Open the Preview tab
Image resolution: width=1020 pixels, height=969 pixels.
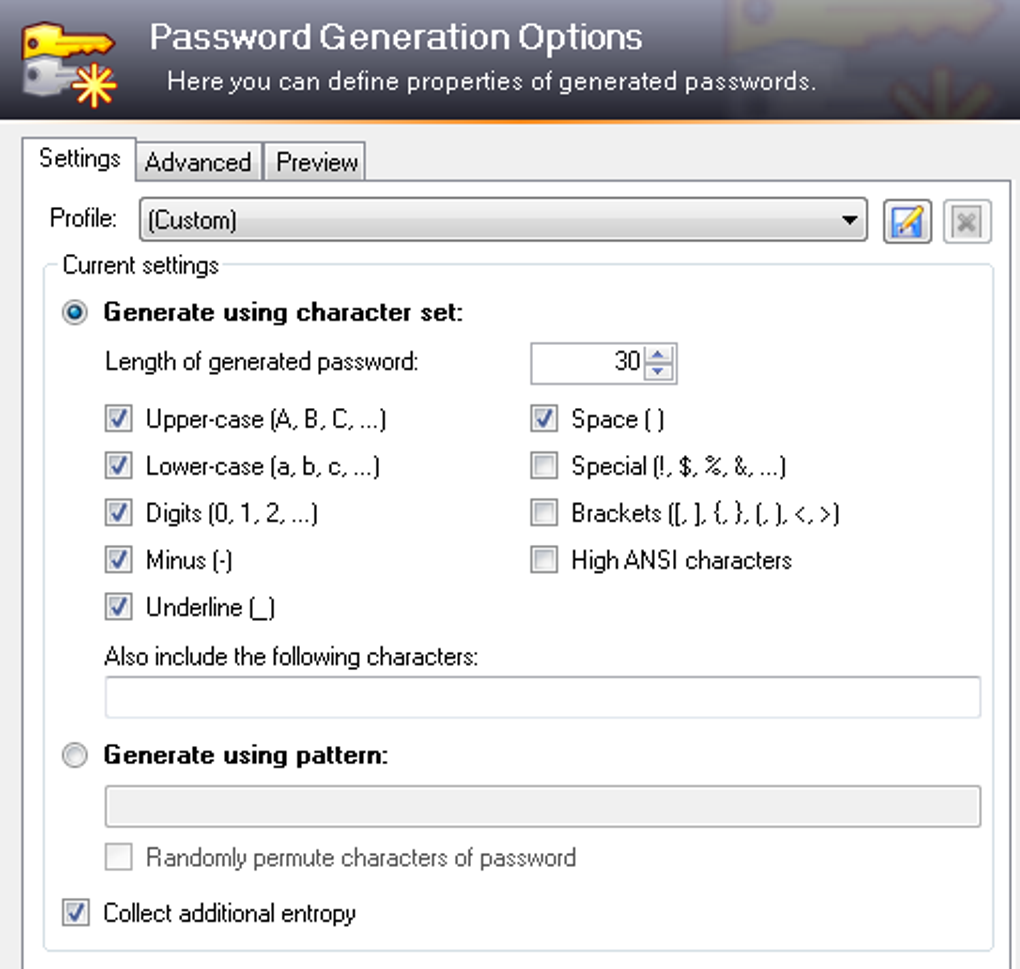[317, 162]
